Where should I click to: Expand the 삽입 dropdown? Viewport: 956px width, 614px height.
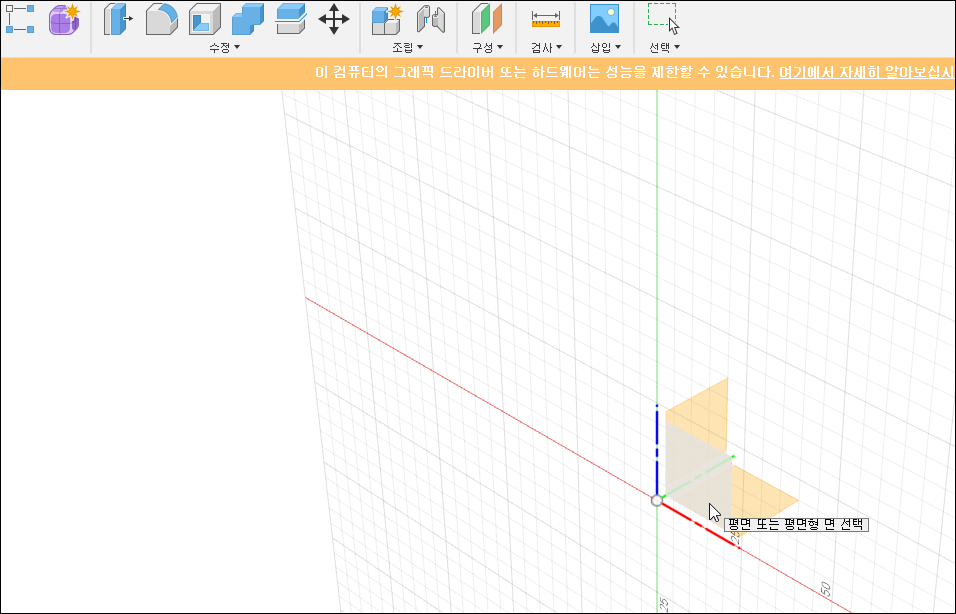[605, 47]
